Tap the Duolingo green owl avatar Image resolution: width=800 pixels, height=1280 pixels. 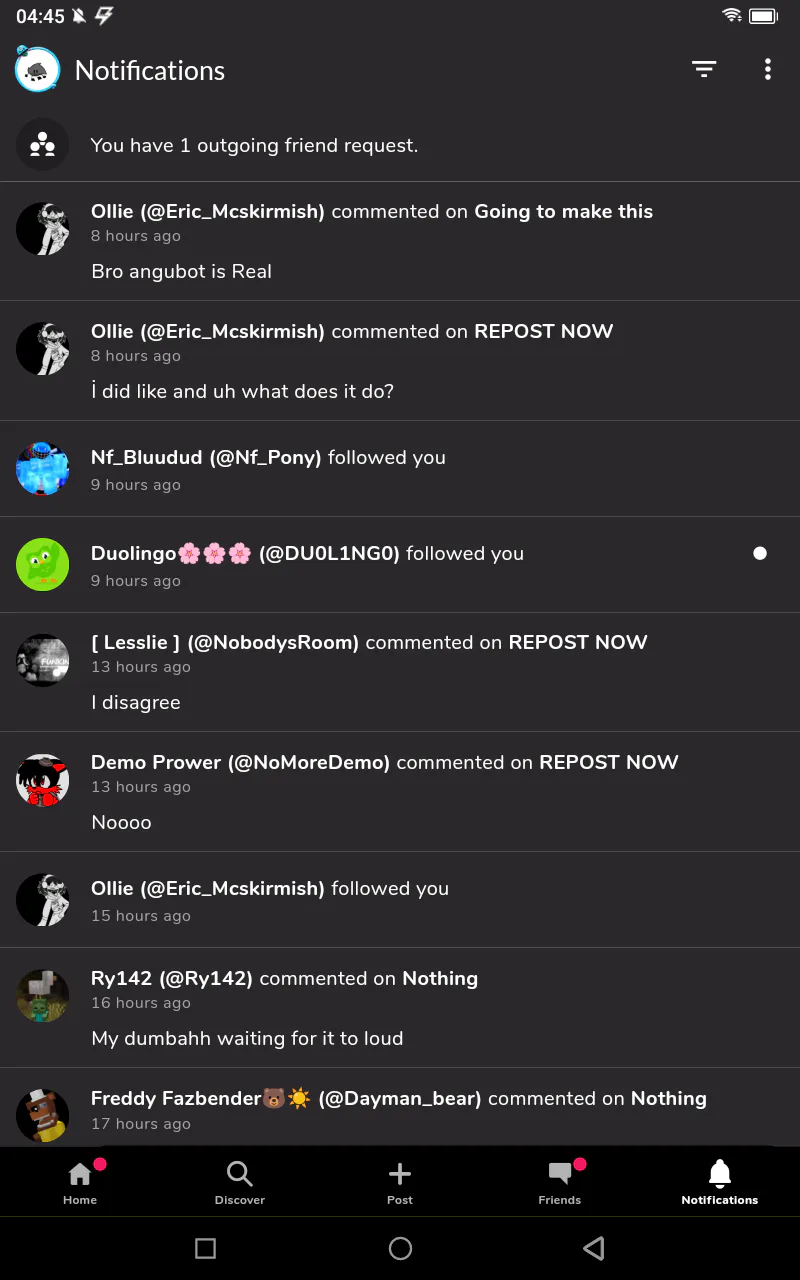42,565
